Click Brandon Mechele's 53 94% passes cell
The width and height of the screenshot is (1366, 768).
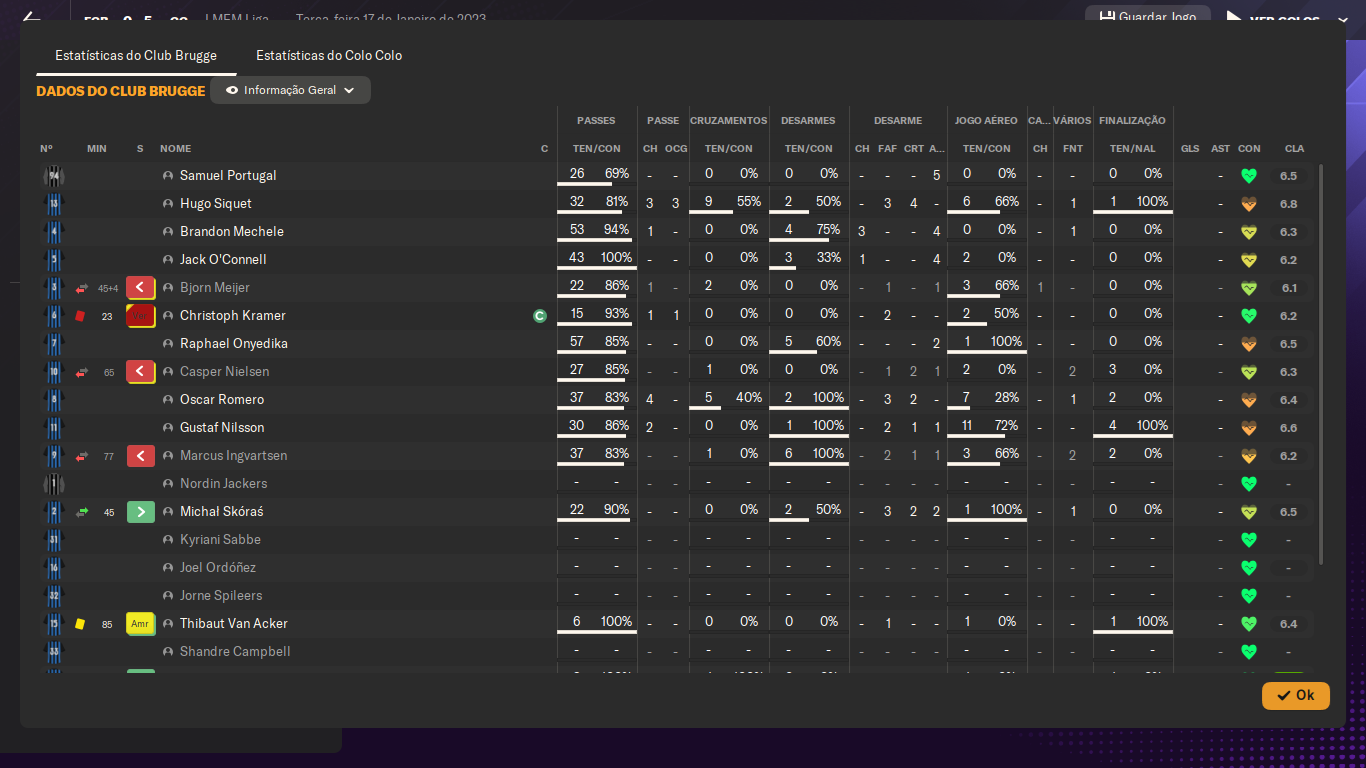[597, 231]
